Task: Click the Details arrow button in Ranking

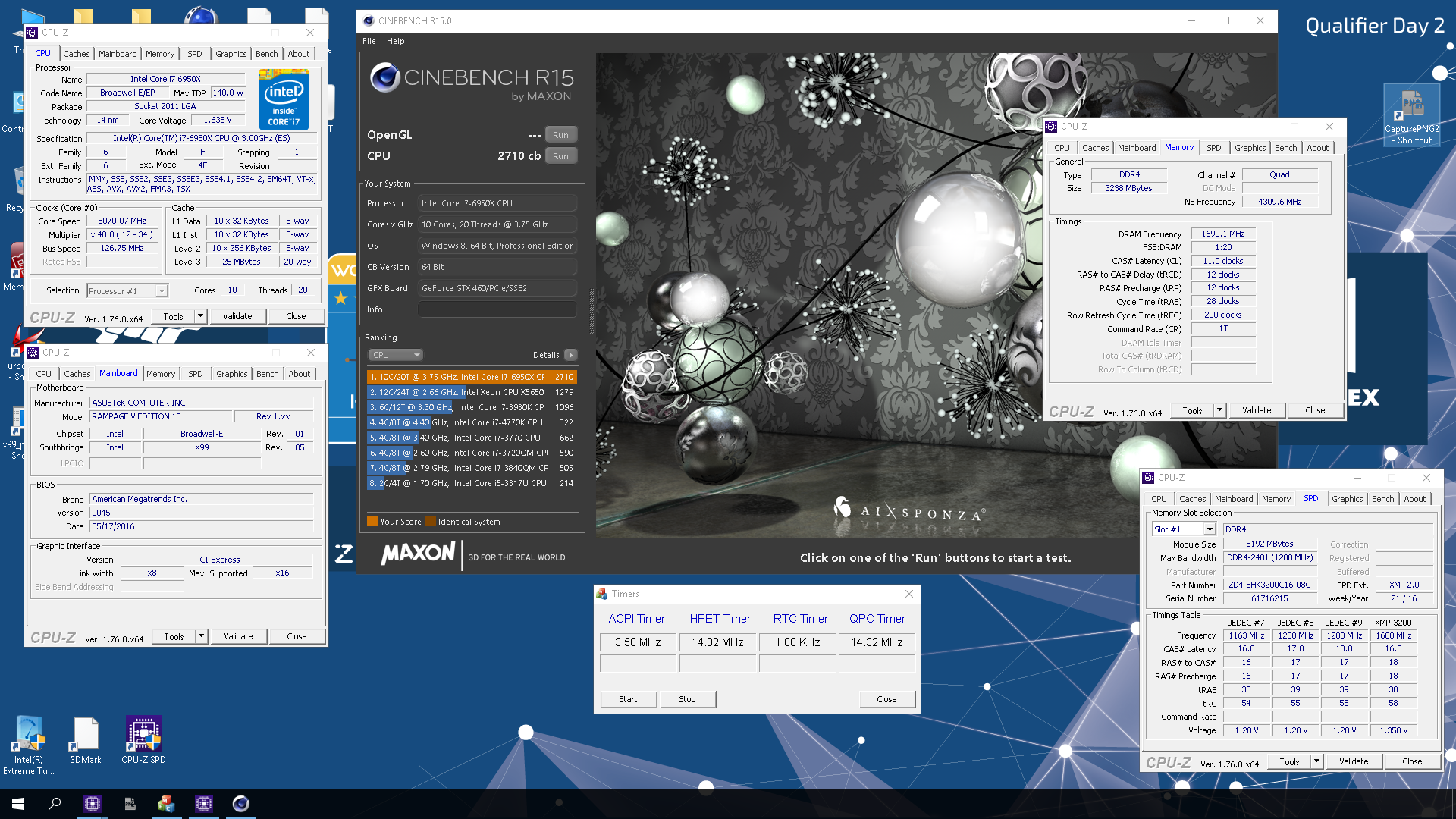Action: tap(571, 355)
